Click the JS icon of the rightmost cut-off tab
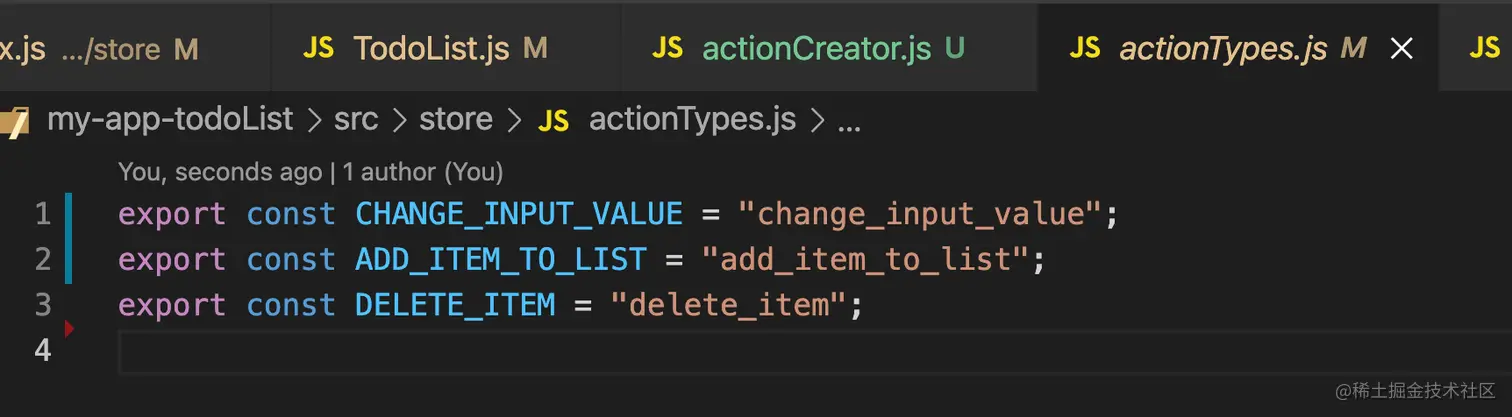 [1484, 47]
